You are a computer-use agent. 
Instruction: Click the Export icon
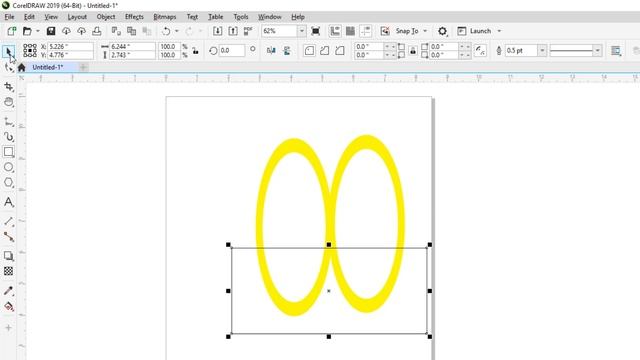pos(233,31)
